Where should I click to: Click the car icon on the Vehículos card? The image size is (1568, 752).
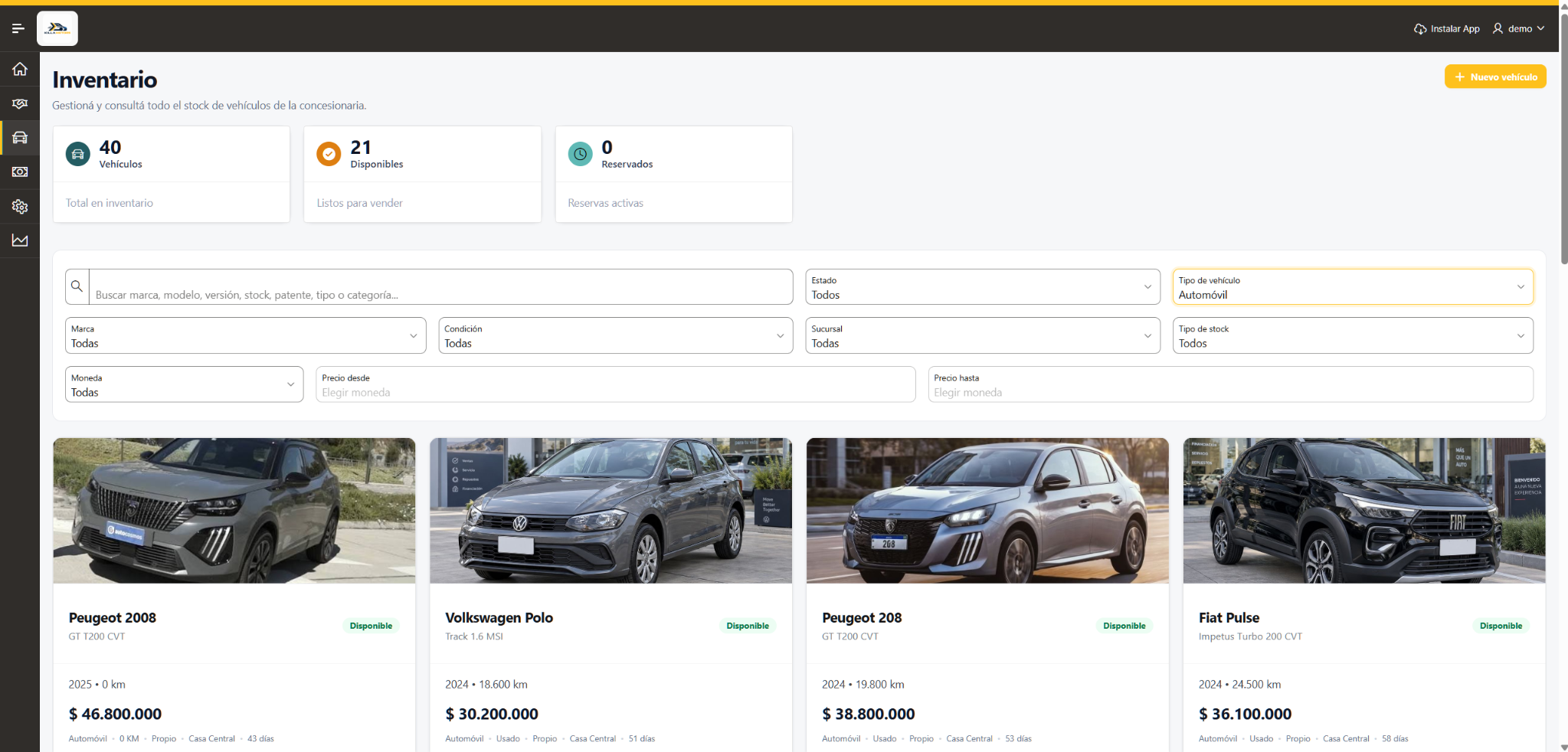pos(78,154)
